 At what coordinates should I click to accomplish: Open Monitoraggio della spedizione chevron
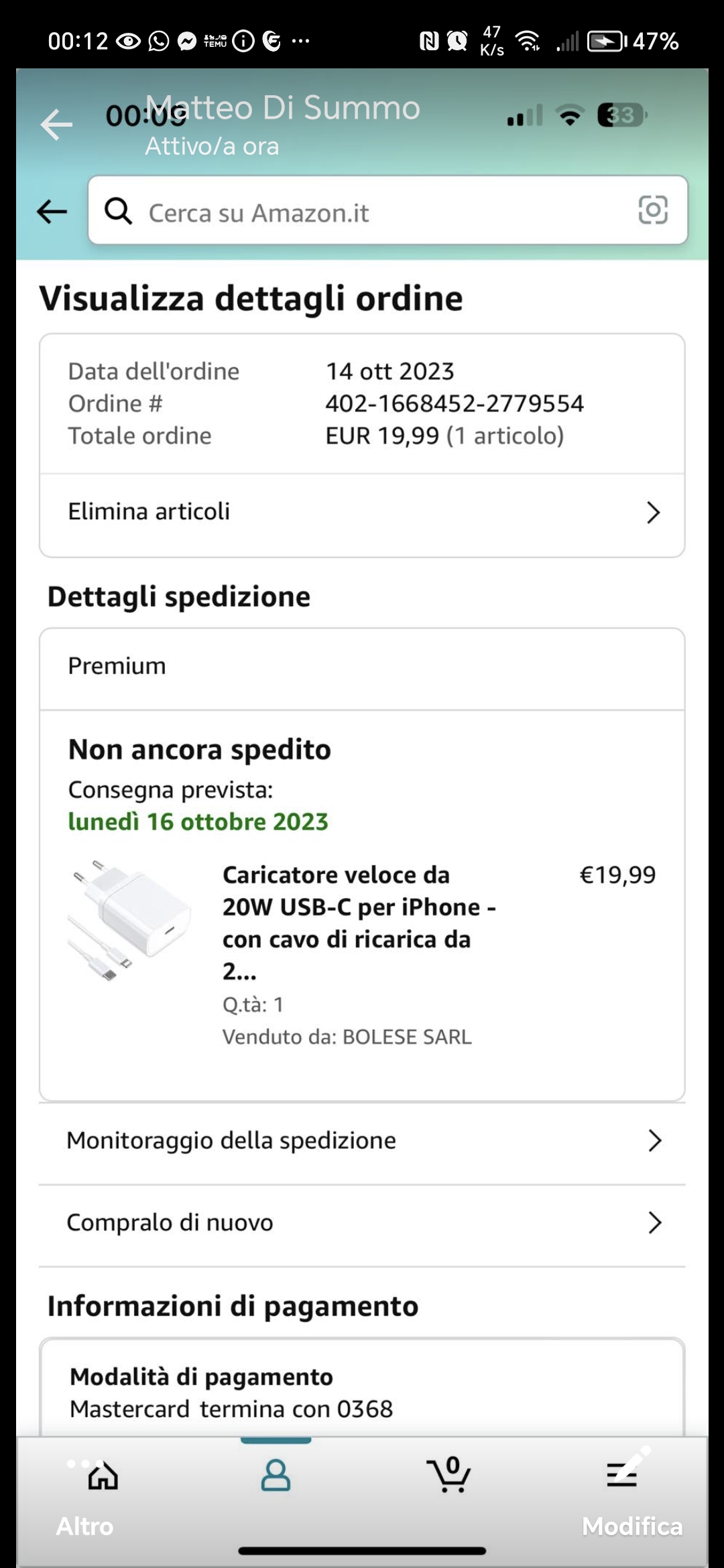coord(654,1140)
